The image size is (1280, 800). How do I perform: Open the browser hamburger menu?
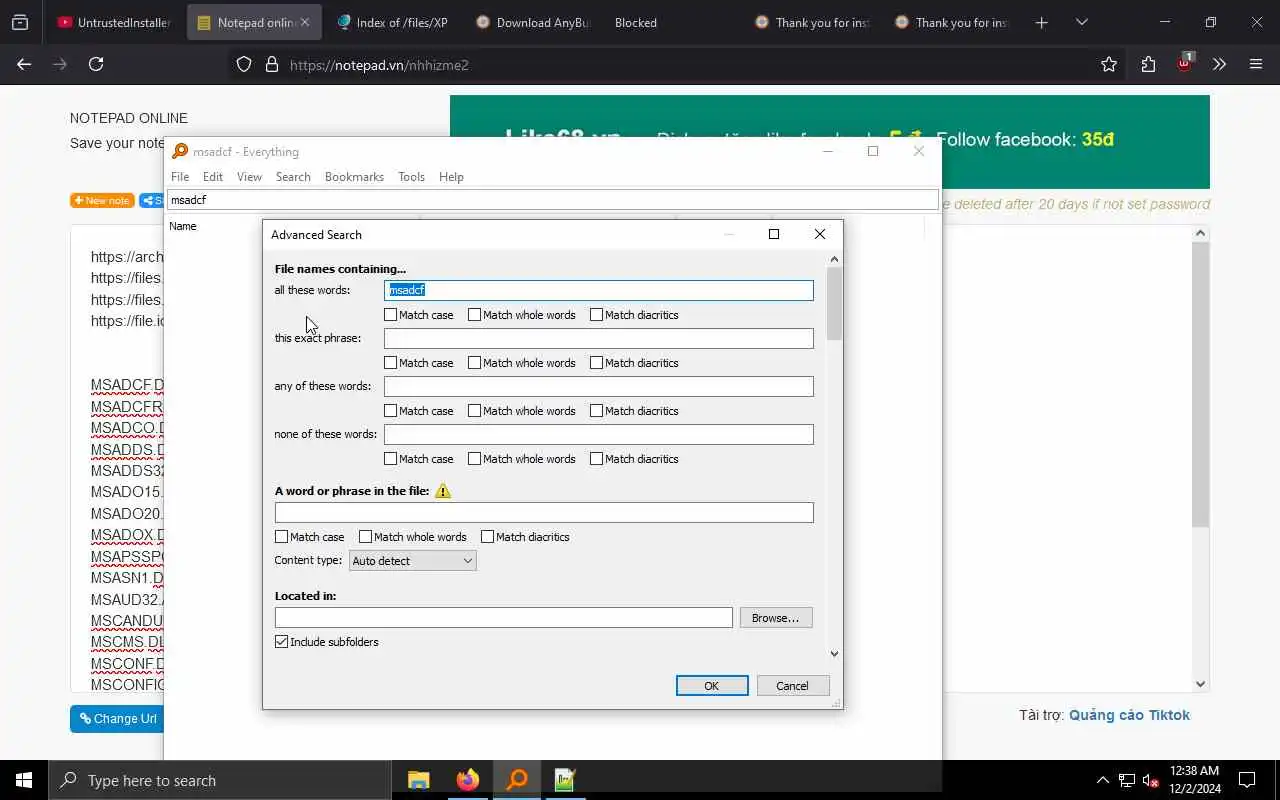point(1256,64)
